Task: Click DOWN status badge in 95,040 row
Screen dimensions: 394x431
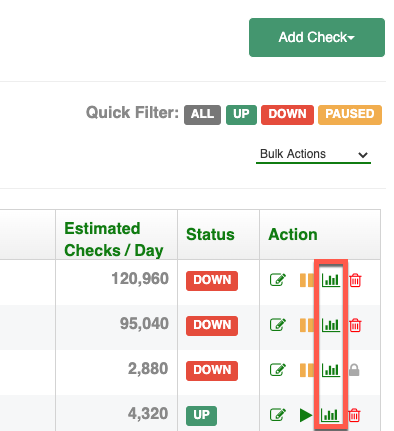Action: pyautogui.click(x=212, y=326)
